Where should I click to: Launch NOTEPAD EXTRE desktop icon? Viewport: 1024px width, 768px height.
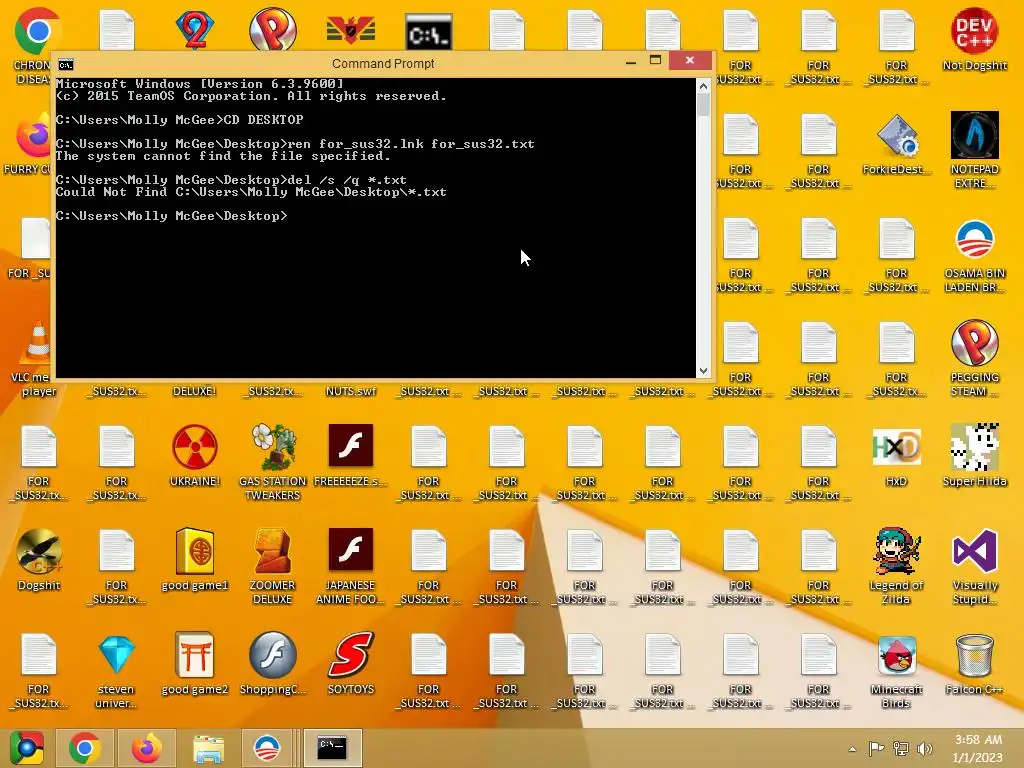974,149
